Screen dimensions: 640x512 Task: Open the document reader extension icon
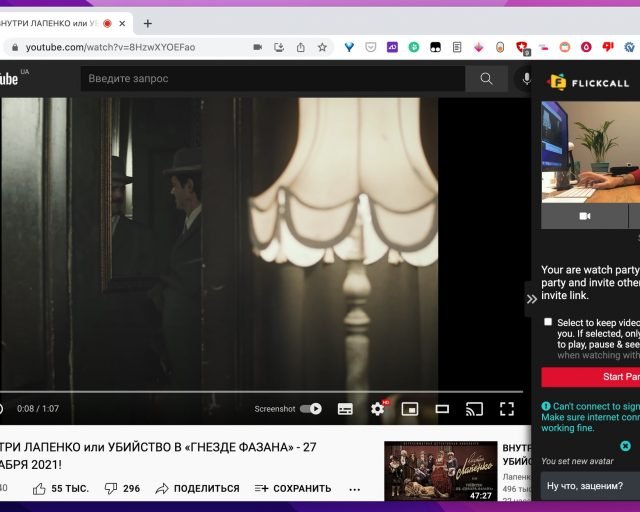[457, 47]
